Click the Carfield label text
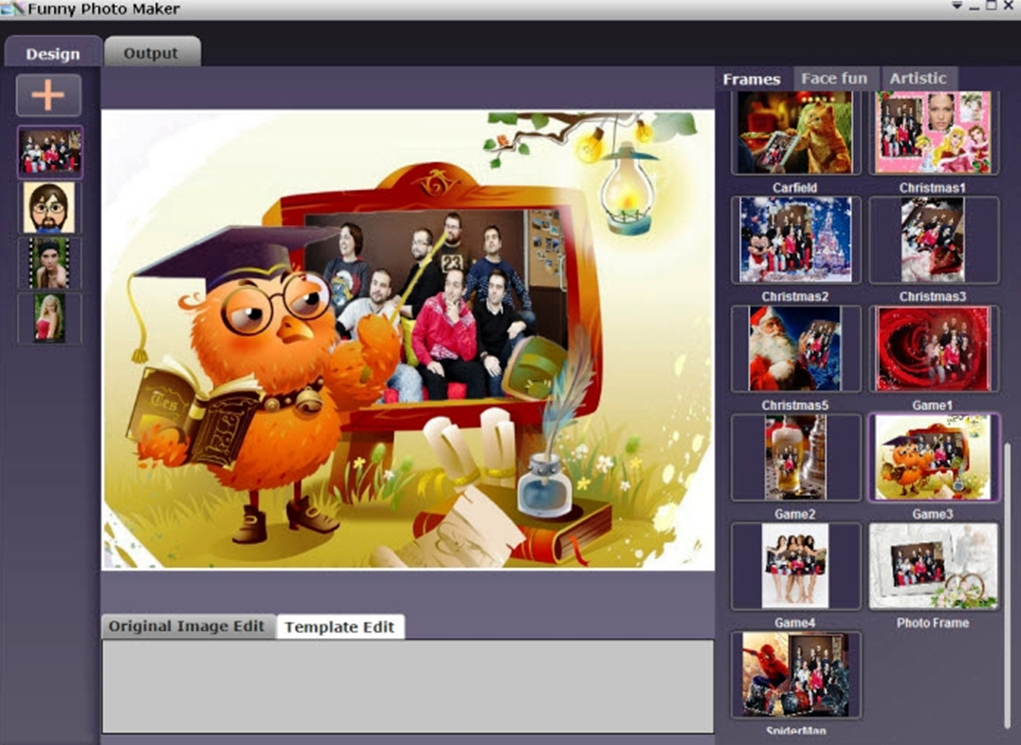 [795, 188]
